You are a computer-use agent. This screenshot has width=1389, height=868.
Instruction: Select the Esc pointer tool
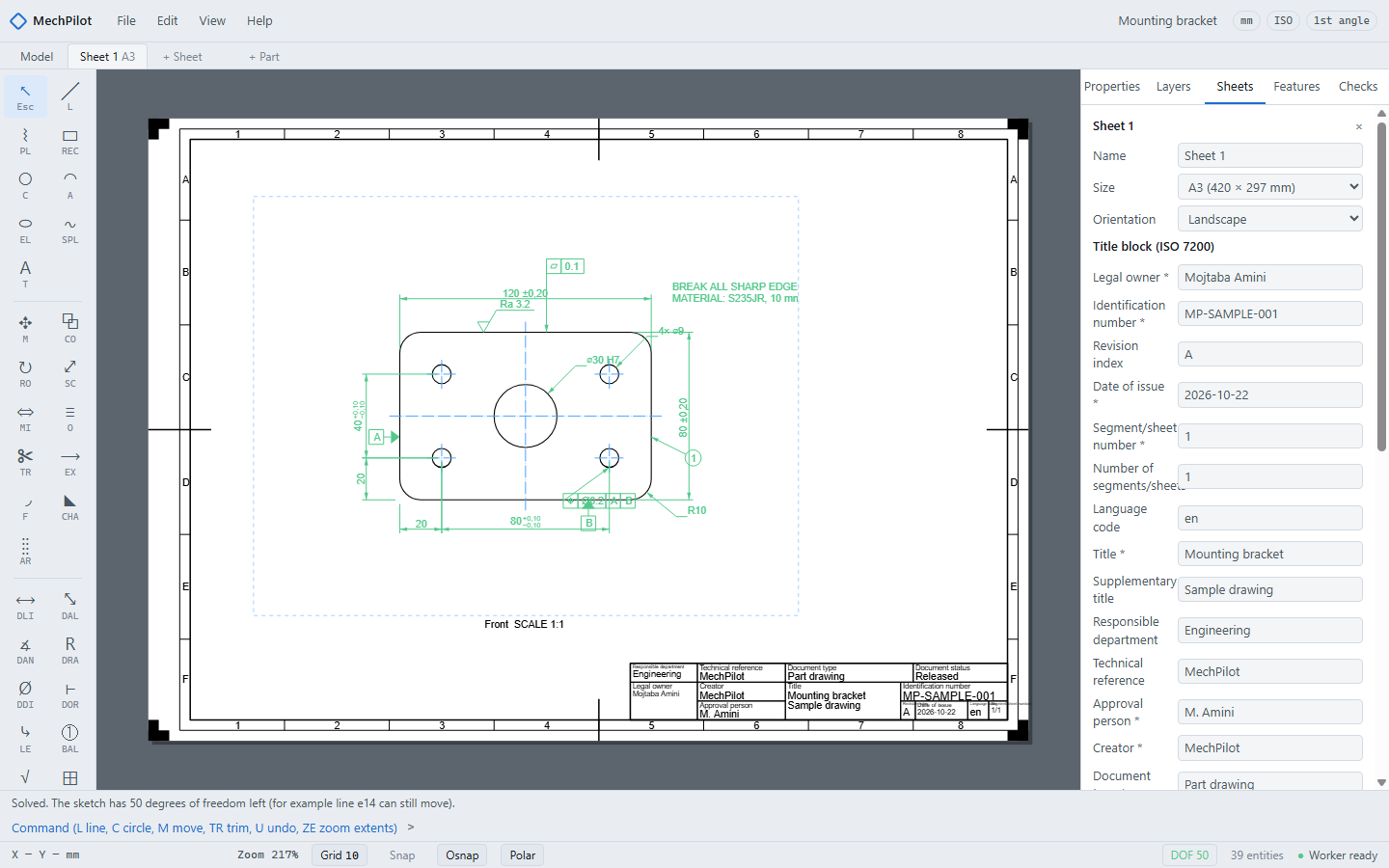pos(25,97)
